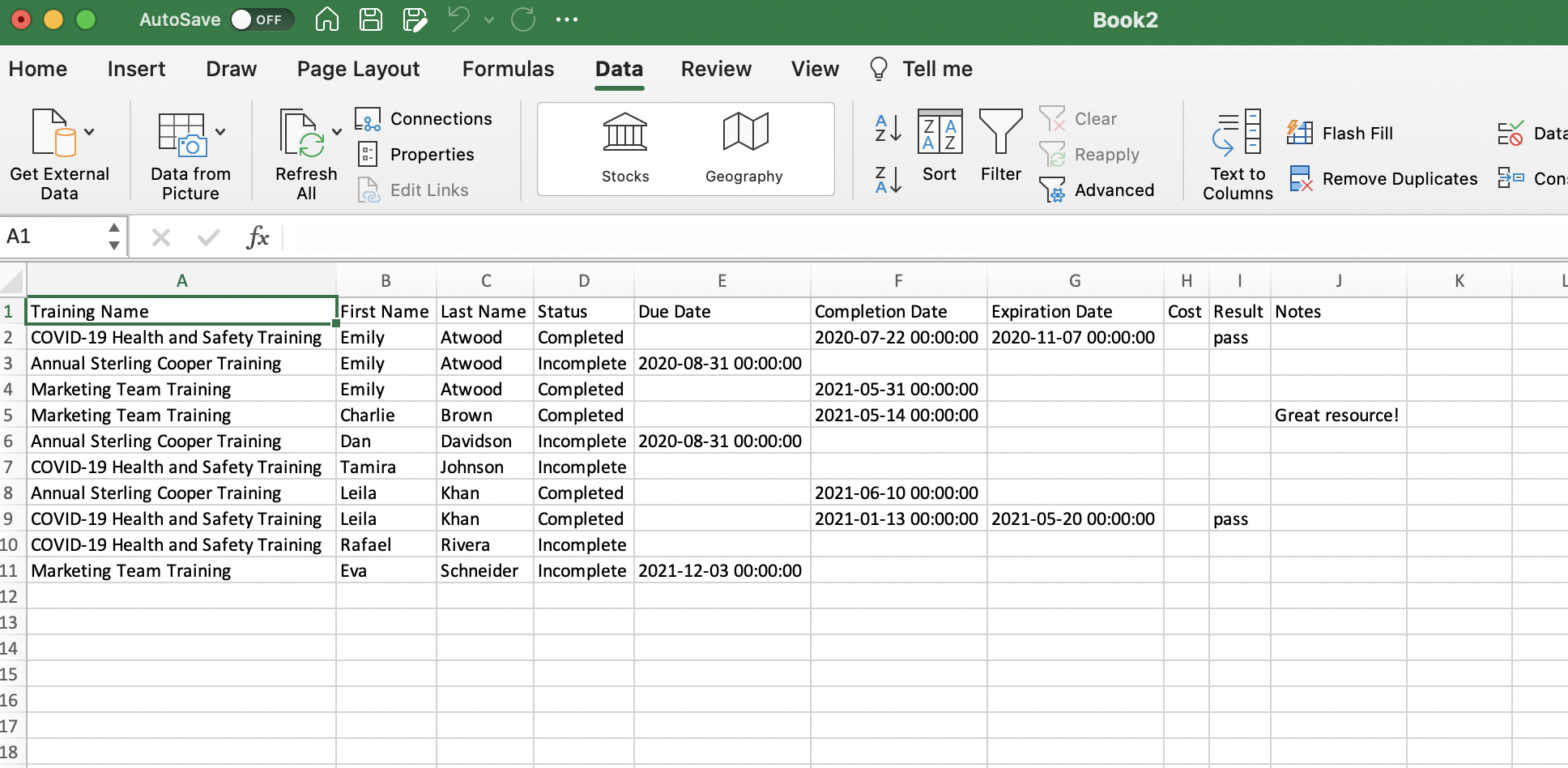This screenshot has width=1568, height=768.
Task: Switch to the Formulas ribbon tab
Action: pyautogui.click(x=509, y=69)
